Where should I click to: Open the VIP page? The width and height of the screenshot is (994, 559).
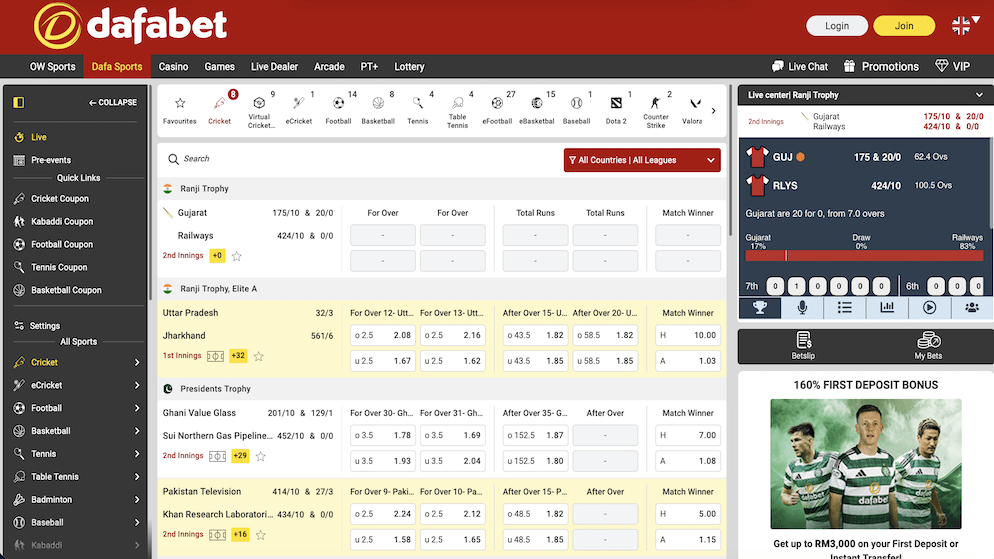click(953, 67)
